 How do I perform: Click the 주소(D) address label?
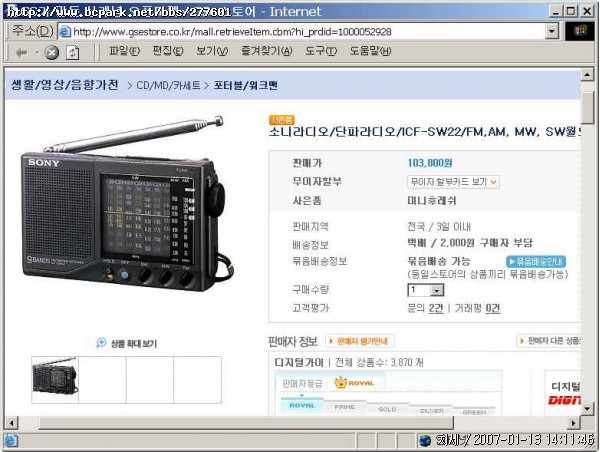32,31
